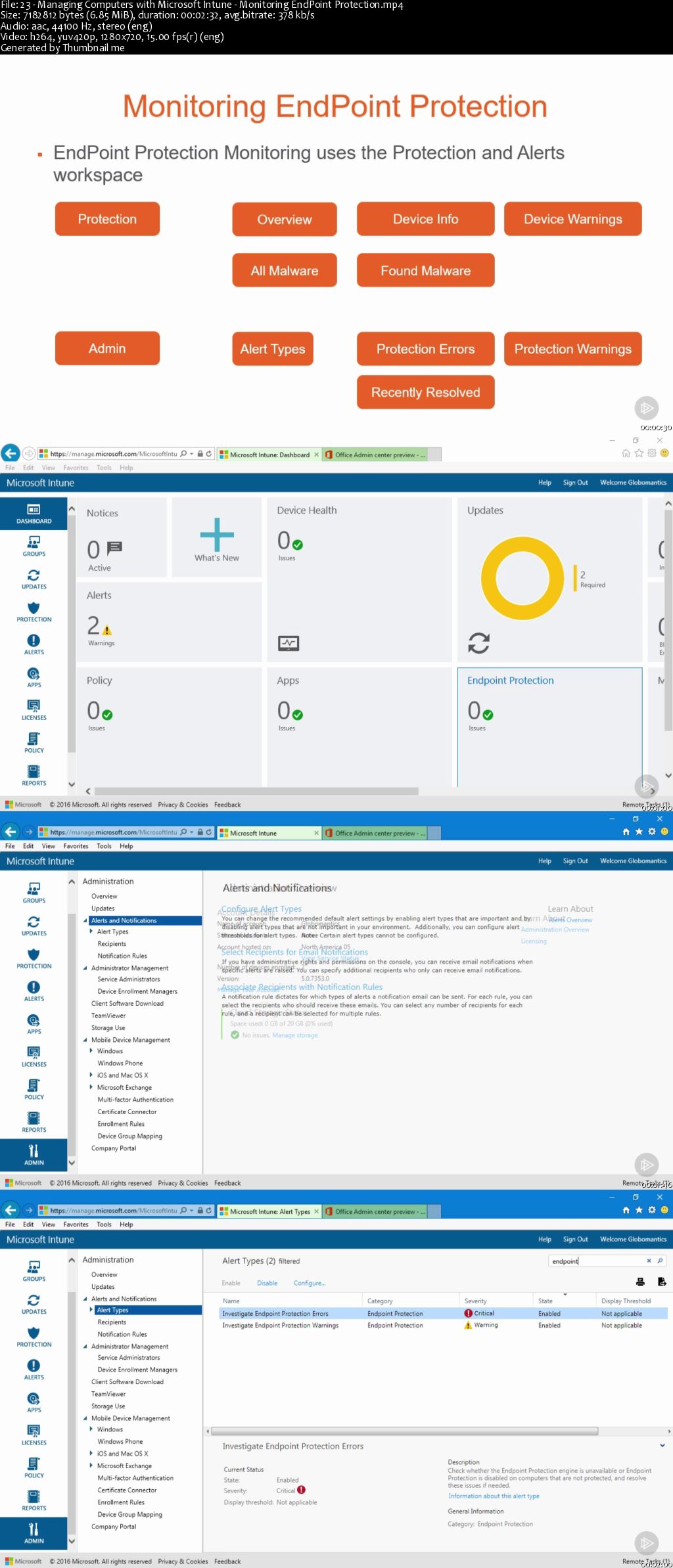Click the endpoint search input field
Viewport: 673px width, 1568px height.
click(x=596, y=1261)
